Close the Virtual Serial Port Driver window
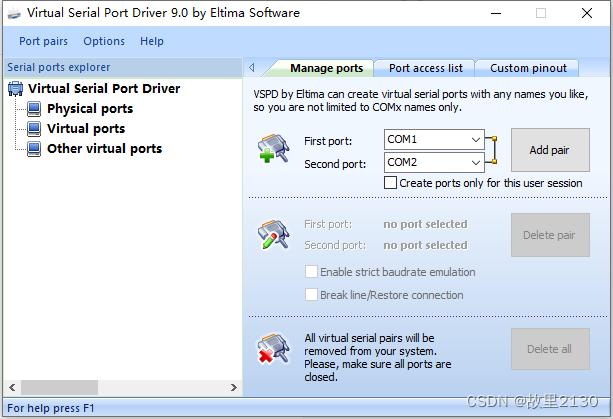613x419 pixels. click(587, 13)
